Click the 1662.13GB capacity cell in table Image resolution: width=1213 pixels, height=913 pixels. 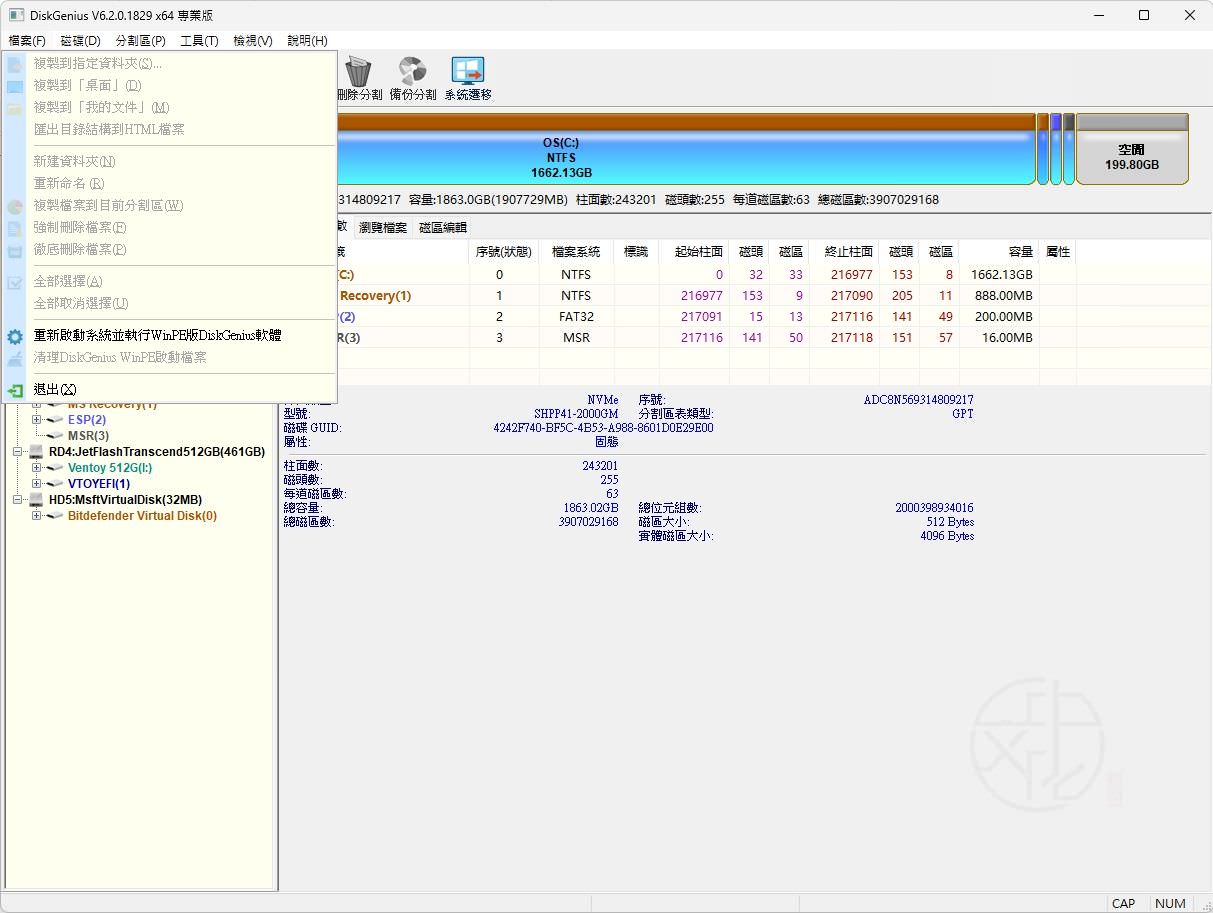click(999, 275)
